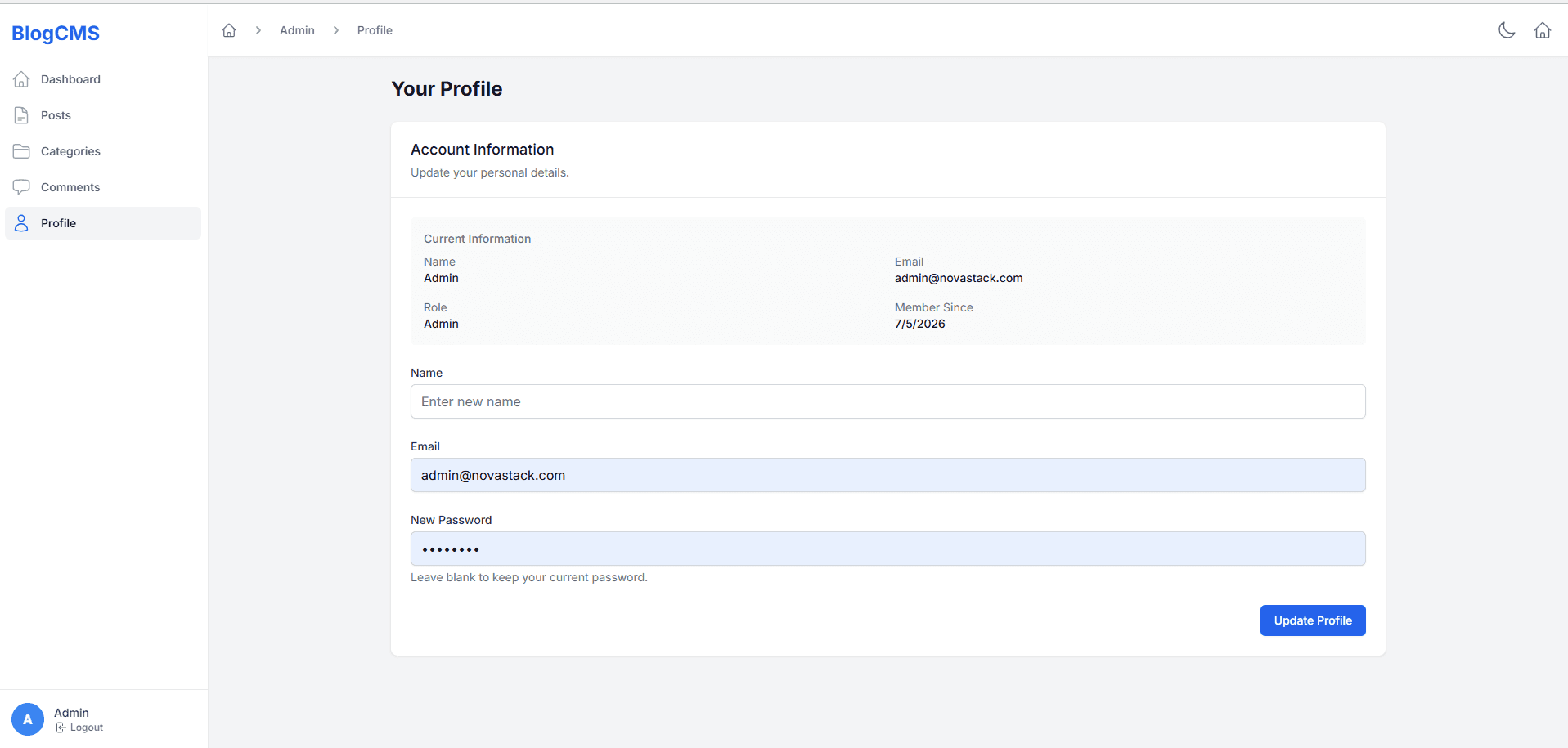This screenshot has height=748, width=1568.
Task: Focus the Name input field
Action: point(888,401)
